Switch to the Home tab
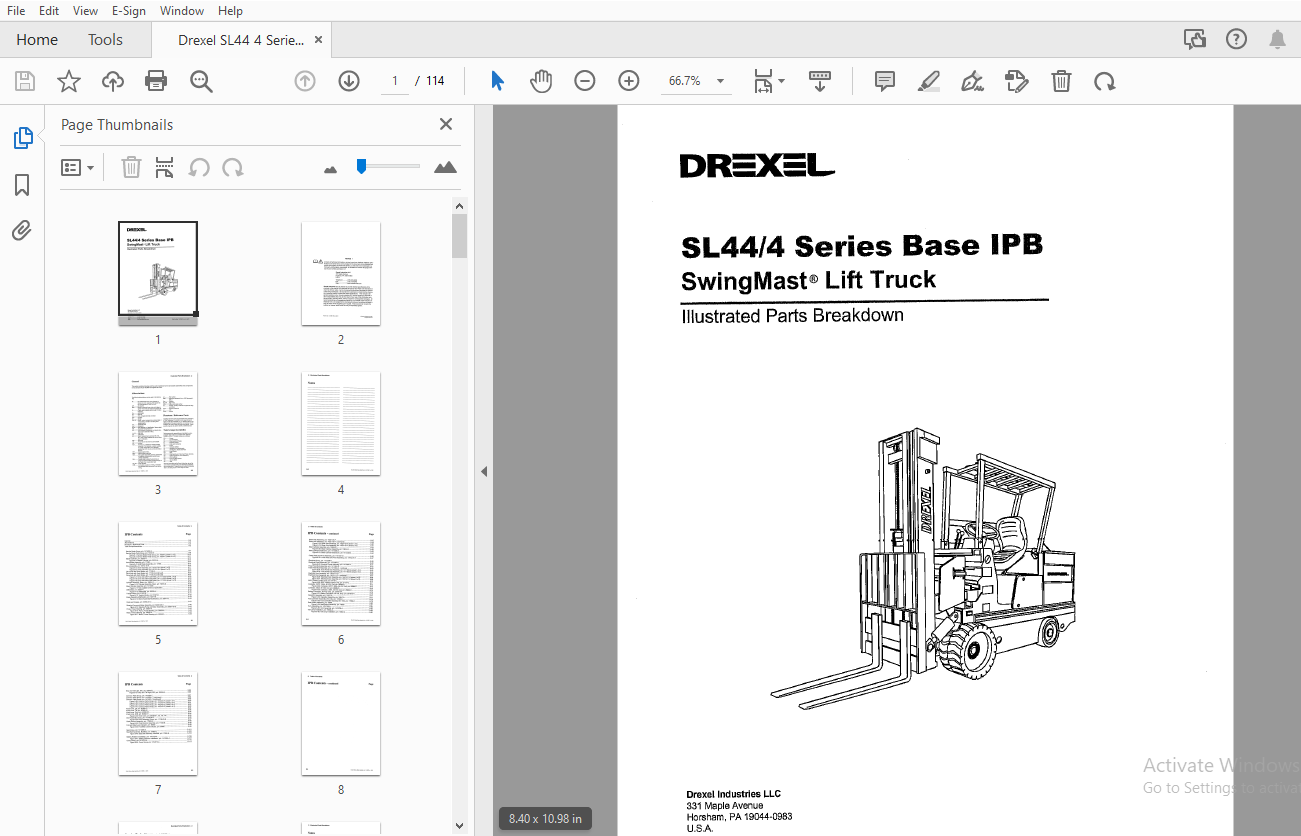This screenshot has width=1301, height=836. pyautogui.click(x=37, y=40)
